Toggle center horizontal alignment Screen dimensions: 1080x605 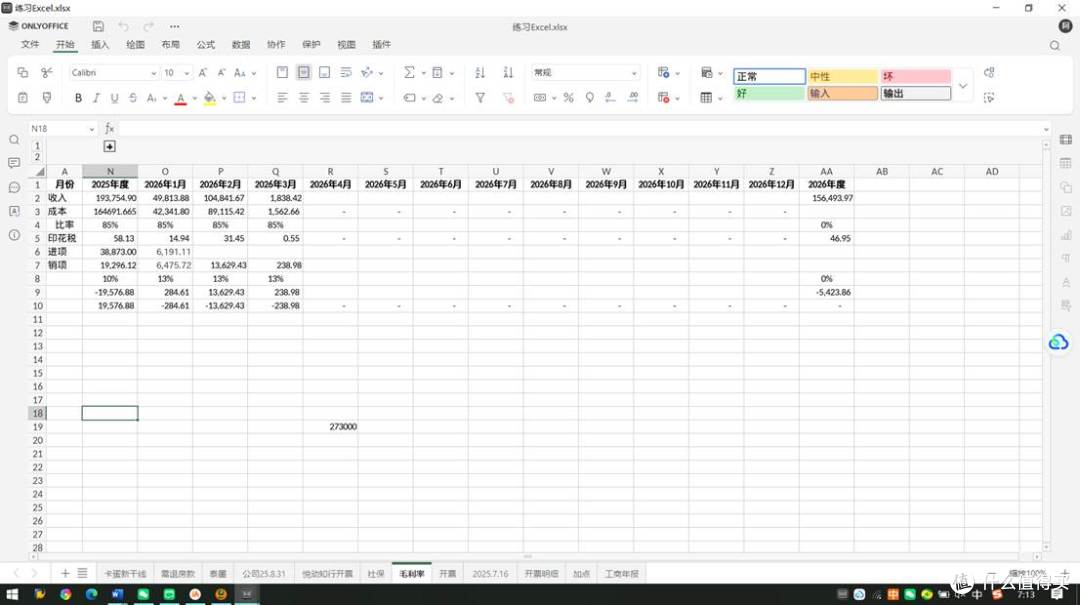point(303,98)
